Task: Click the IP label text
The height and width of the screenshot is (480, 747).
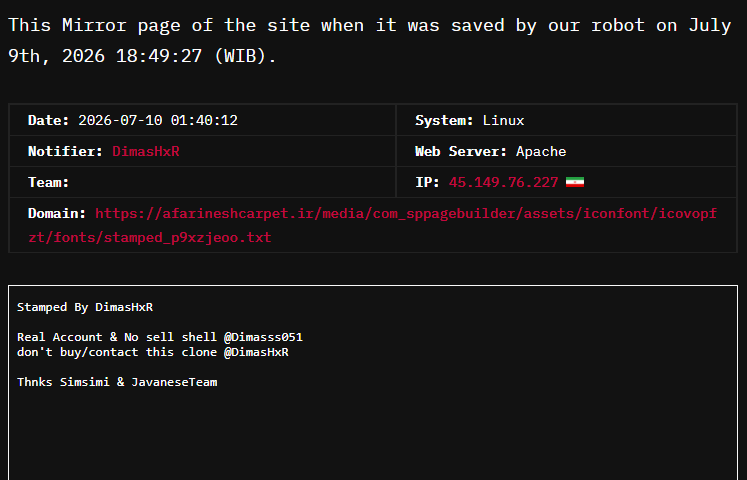Action: click(x=427, y=182)
